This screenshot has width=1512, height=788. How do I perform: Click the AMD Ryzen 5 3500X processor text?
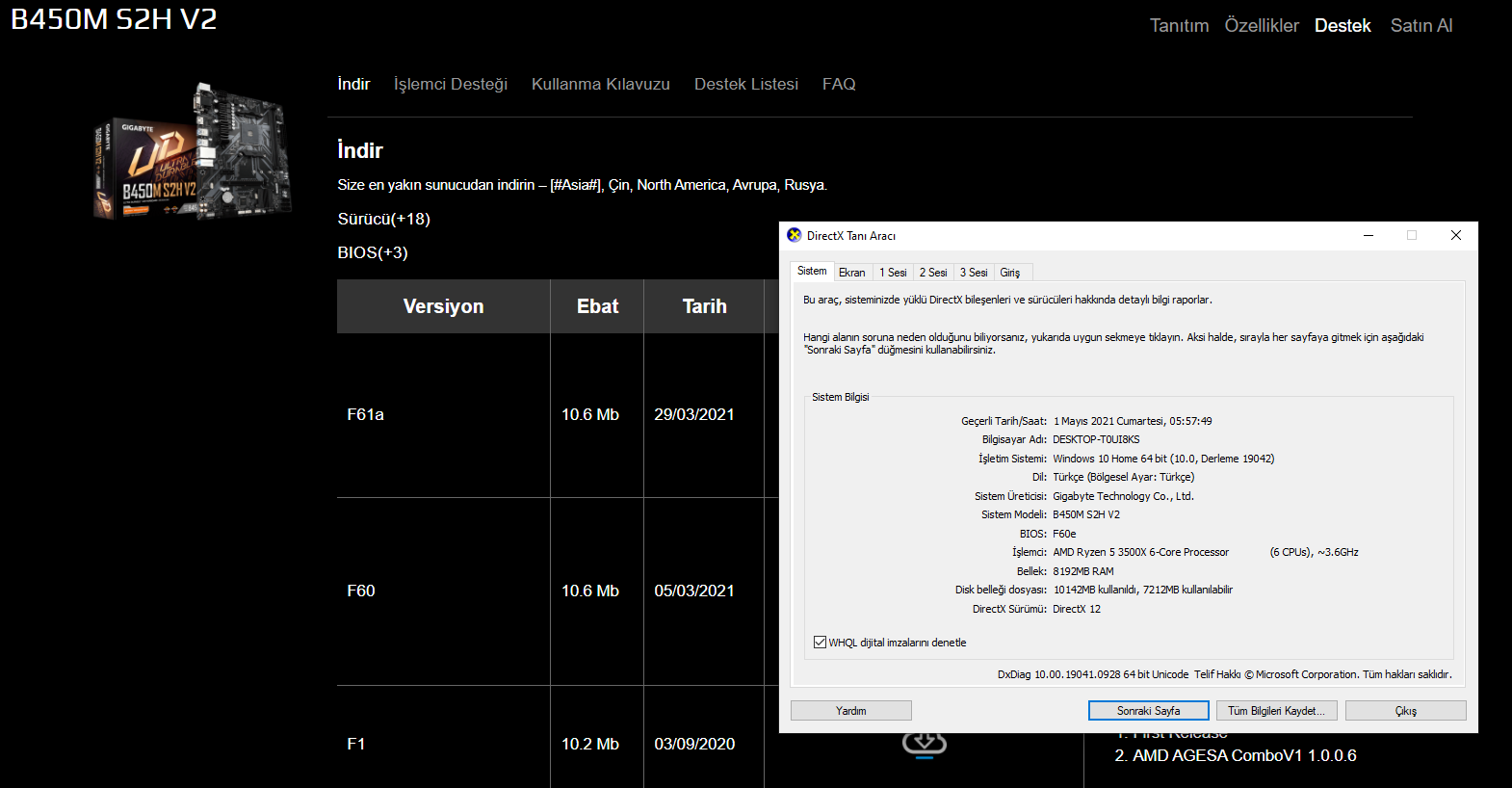click(1141, 552)
